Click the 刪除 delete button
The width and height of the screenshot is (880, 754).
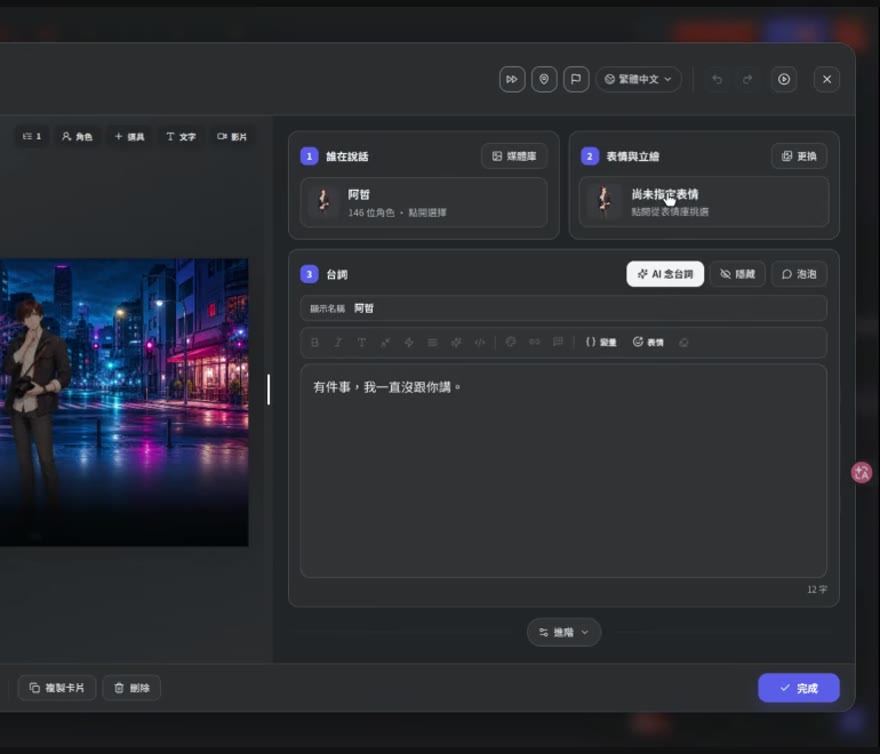coord(132,688)
